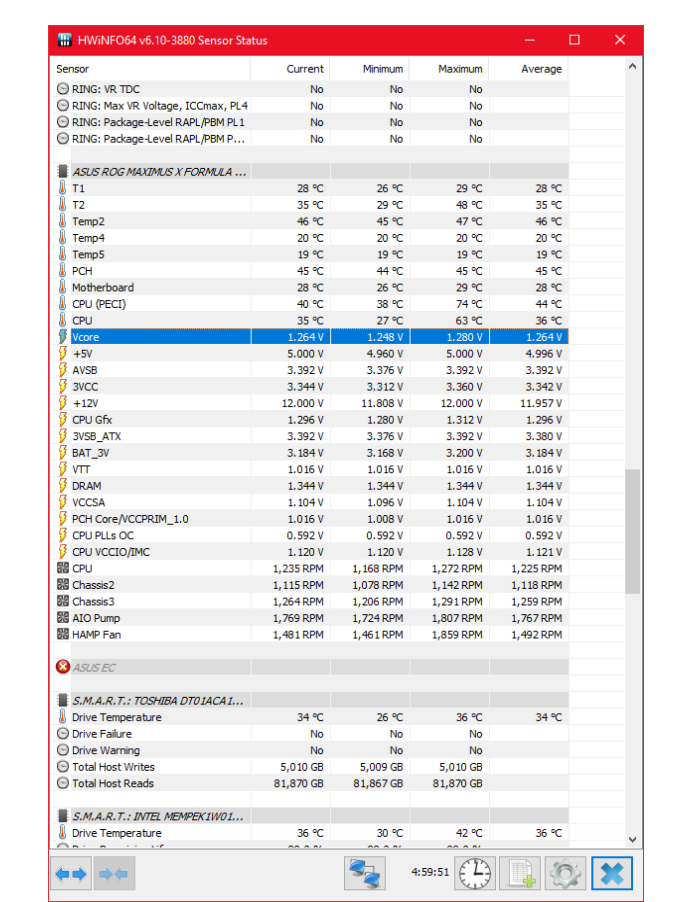The width and height of the screenshot is (696, 902).
Task: Select the CPU PLLs OC row
Action: point(309,535)
